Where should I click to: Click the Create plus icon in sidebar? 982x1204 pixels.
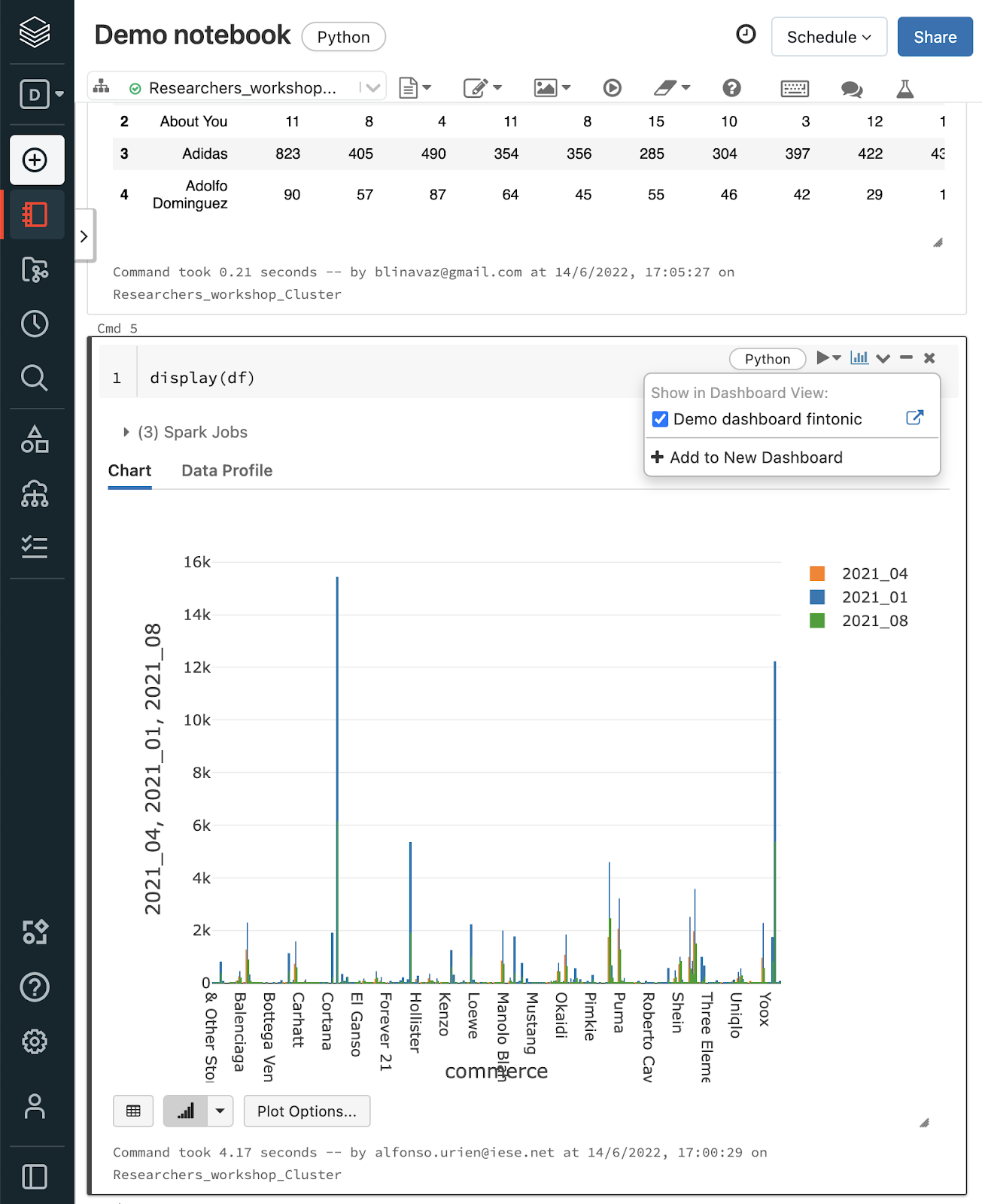point(35,160)
